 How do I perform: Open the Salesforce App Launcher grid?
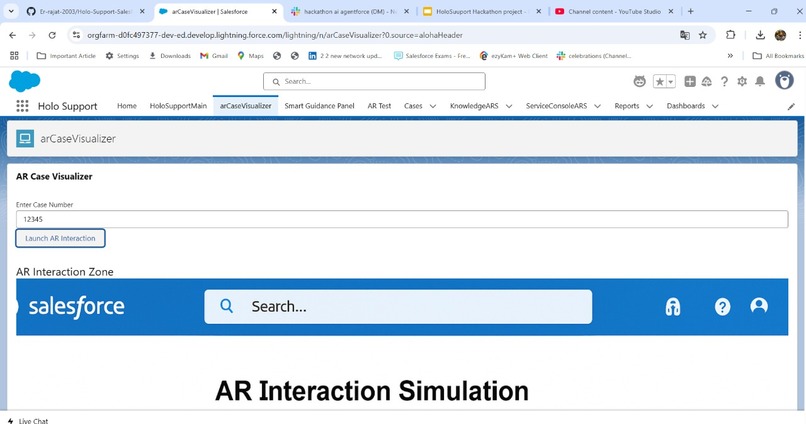click(x=22, y=106)
